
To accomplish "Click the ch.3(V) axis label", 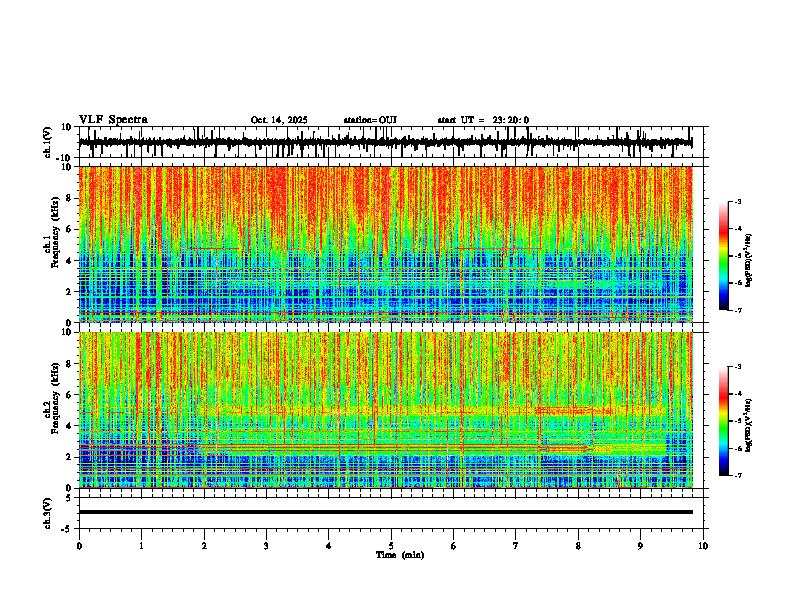I will tap(48, 513).
